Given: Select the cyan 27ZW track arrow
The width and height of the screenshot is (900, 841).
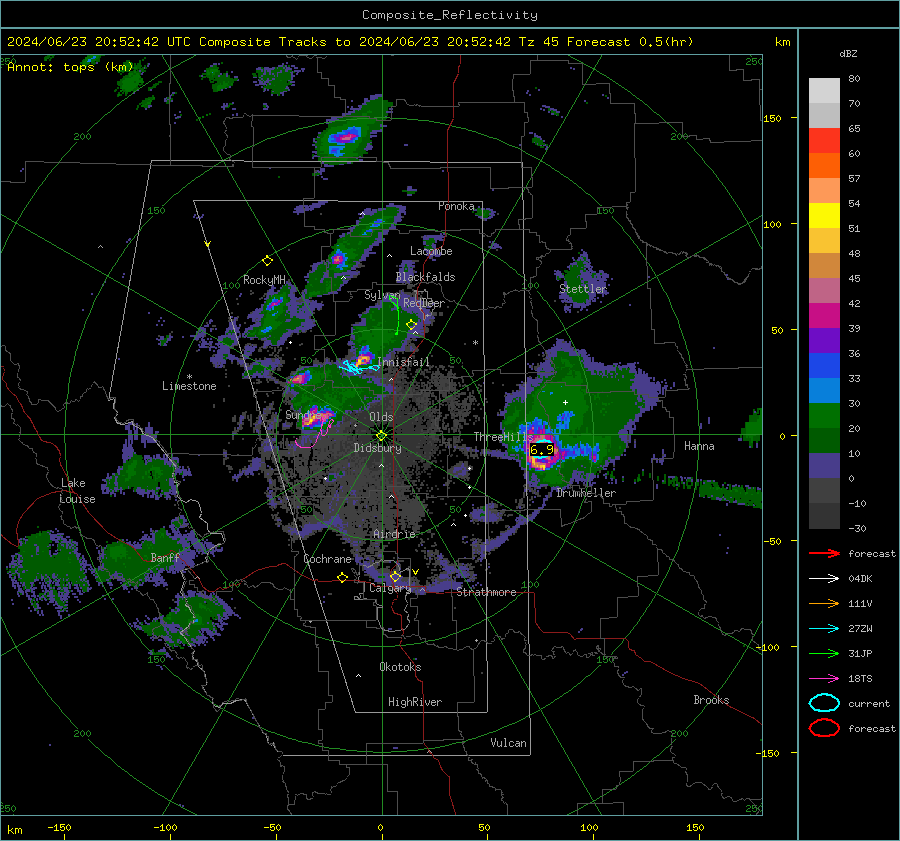Looking at the screenshot, I should (824, 629).
